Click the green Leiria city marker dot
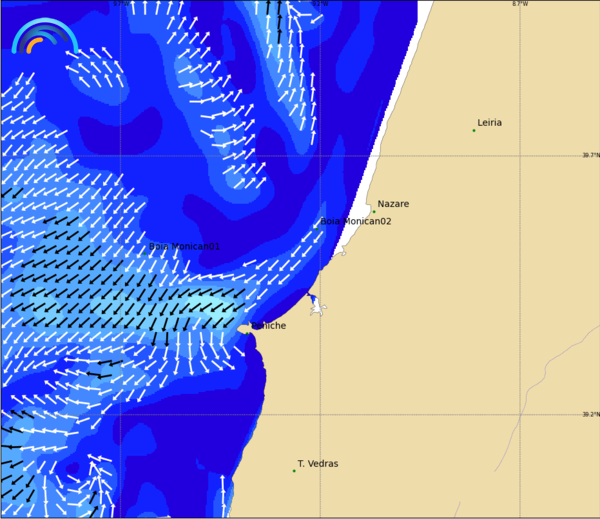This screenshot has height=519, width=600. coord(474,130)
